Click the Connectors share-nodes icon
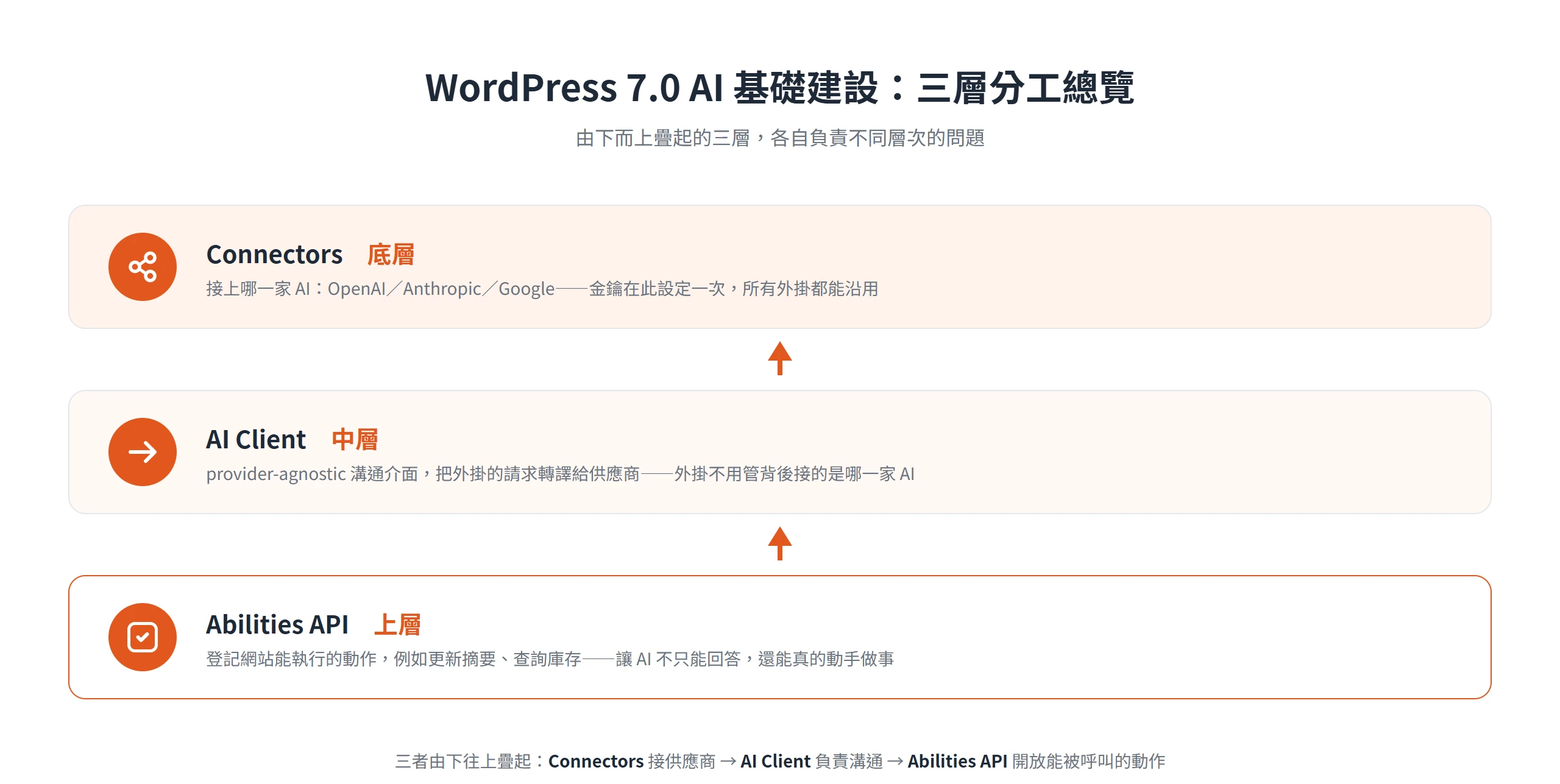This screenshot has height=784, width=1560. tap(143, 267)
